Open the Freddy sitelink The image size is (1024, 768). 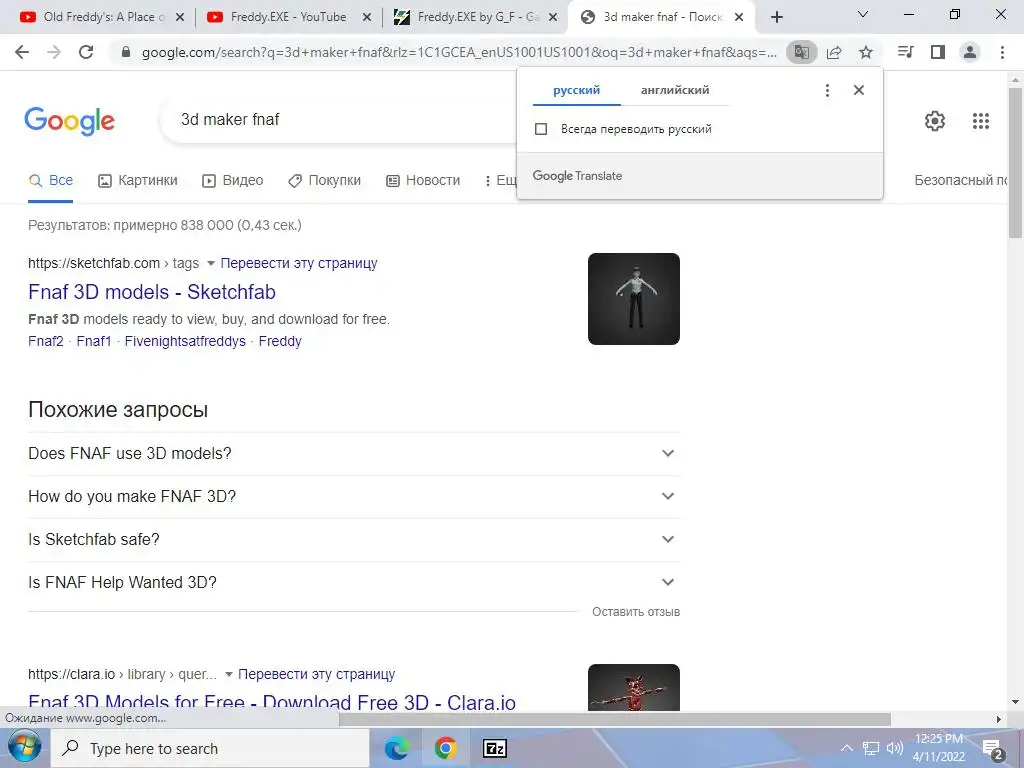click(280, 341)
